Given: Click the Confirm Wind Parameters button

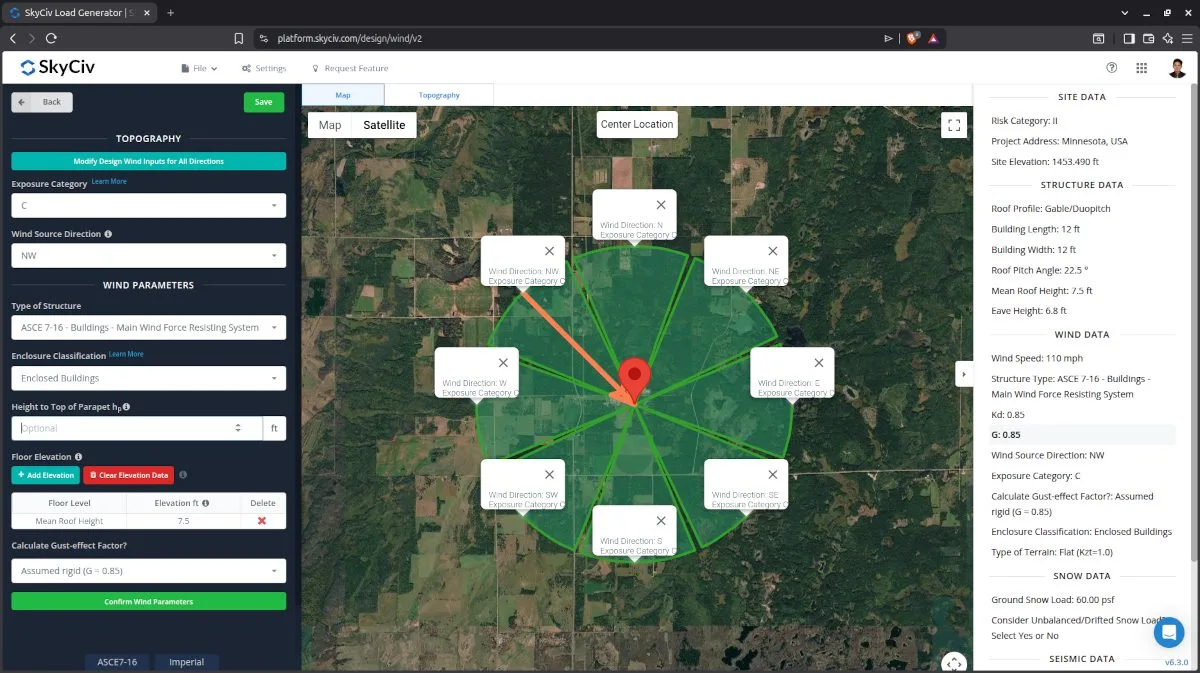Looking at the screenshot, I should pos(148,601).
